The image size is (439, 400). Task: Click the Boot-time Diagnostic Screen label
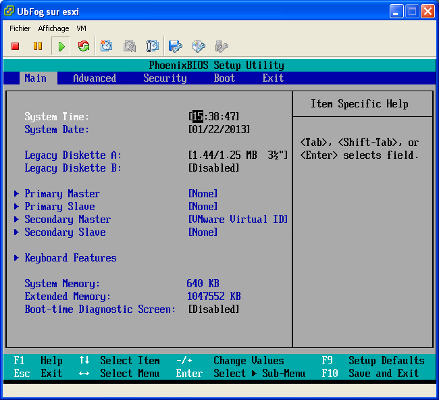[100, 309]
